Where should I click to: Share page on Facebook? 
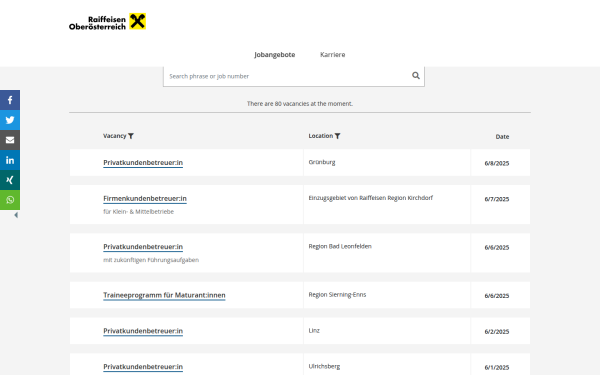pos(10,100)
